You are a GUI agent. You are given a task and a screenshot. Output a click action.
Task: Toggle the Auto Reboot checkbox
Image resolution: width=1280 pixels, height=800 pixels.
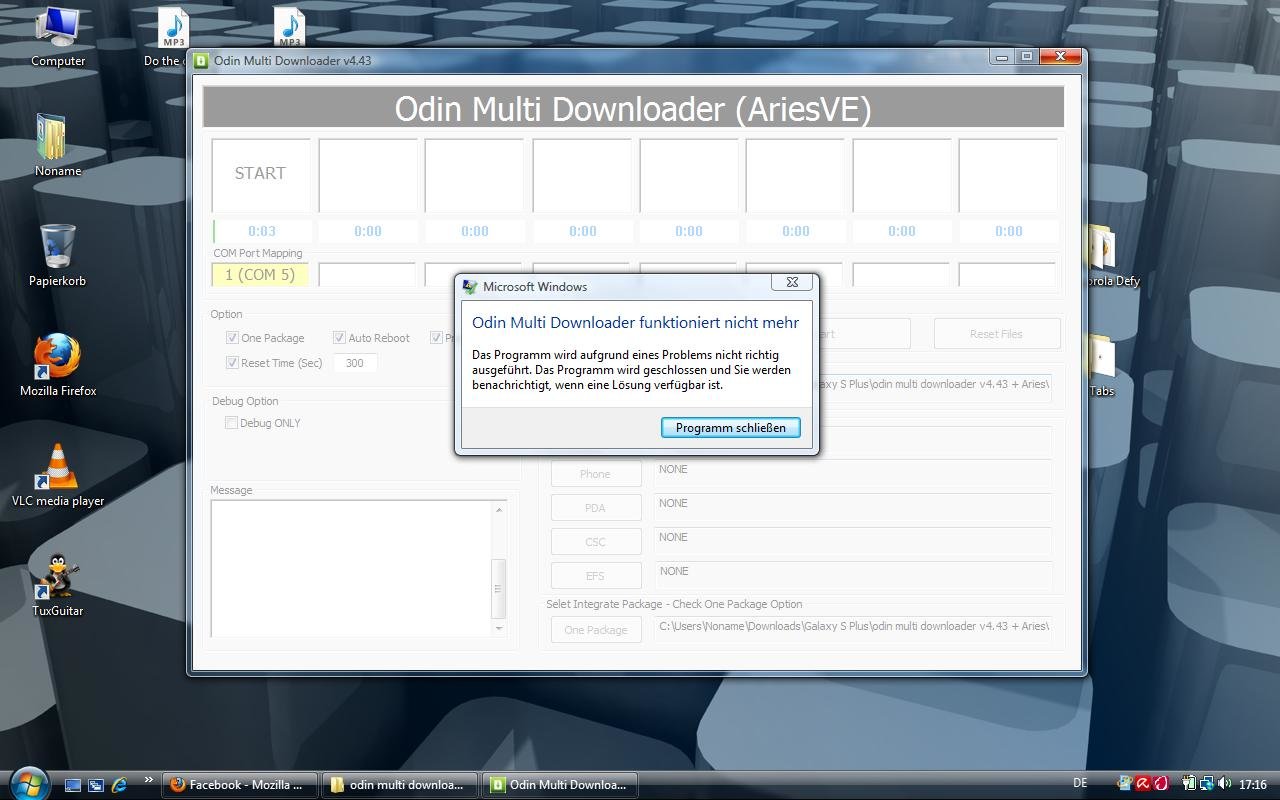(339, 338)
